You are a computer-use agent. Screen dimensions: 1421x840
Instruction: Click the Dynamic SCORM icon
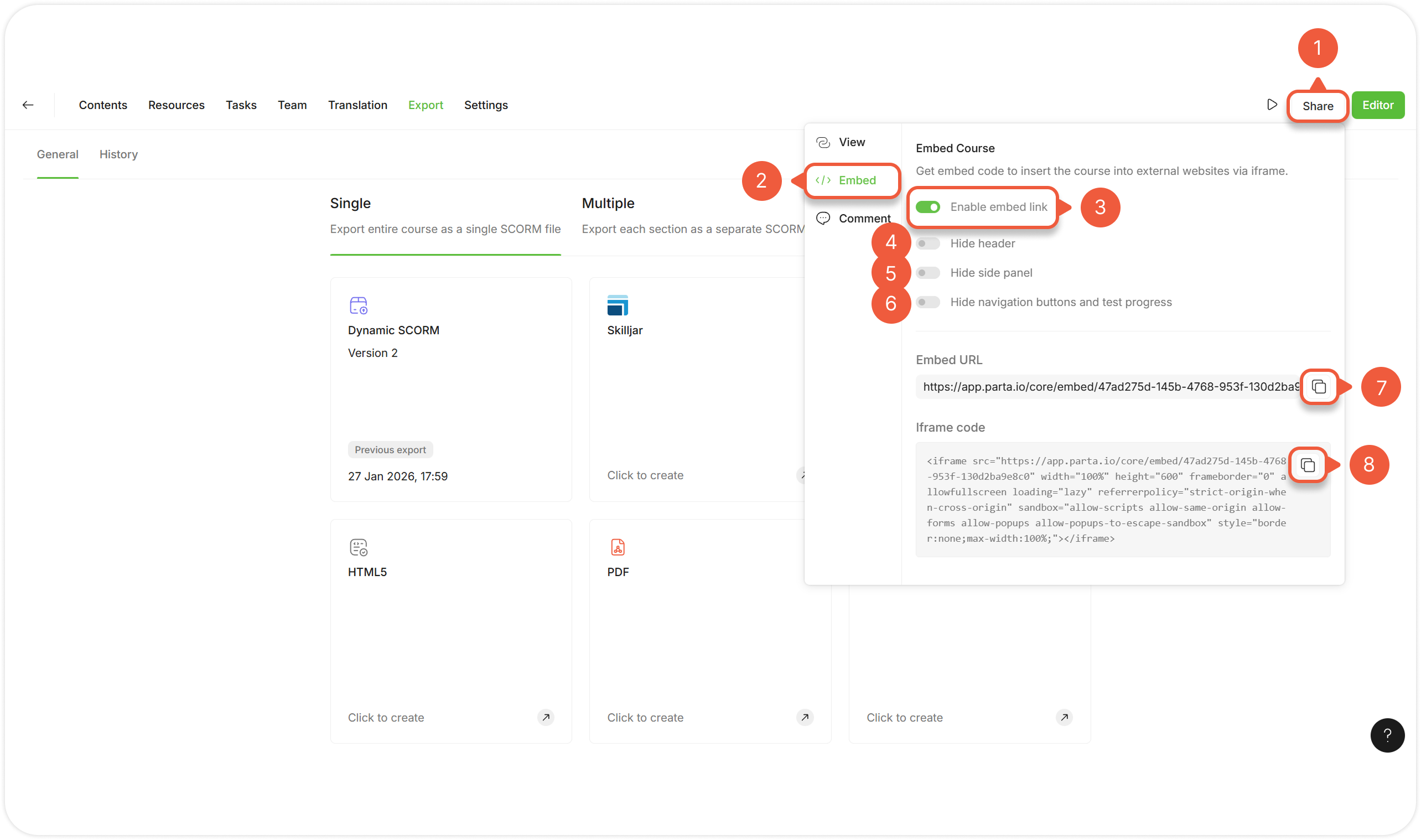tap(358, 305)
